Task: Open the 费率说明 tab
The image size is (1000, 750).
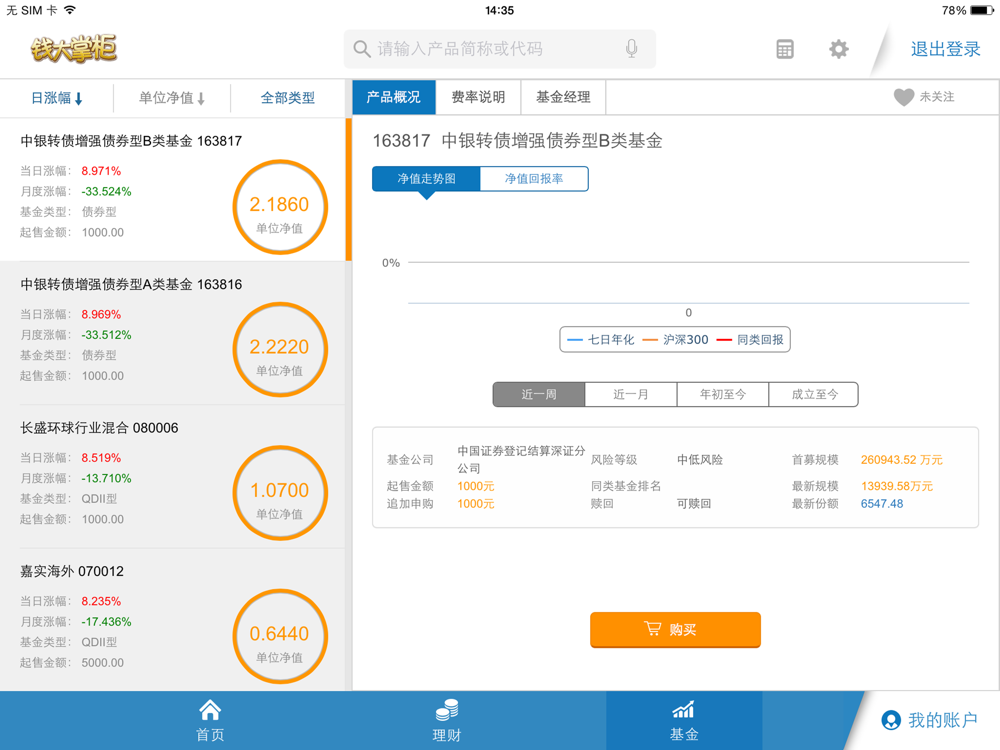Action: pyautogui.click(x=478, y=97)
